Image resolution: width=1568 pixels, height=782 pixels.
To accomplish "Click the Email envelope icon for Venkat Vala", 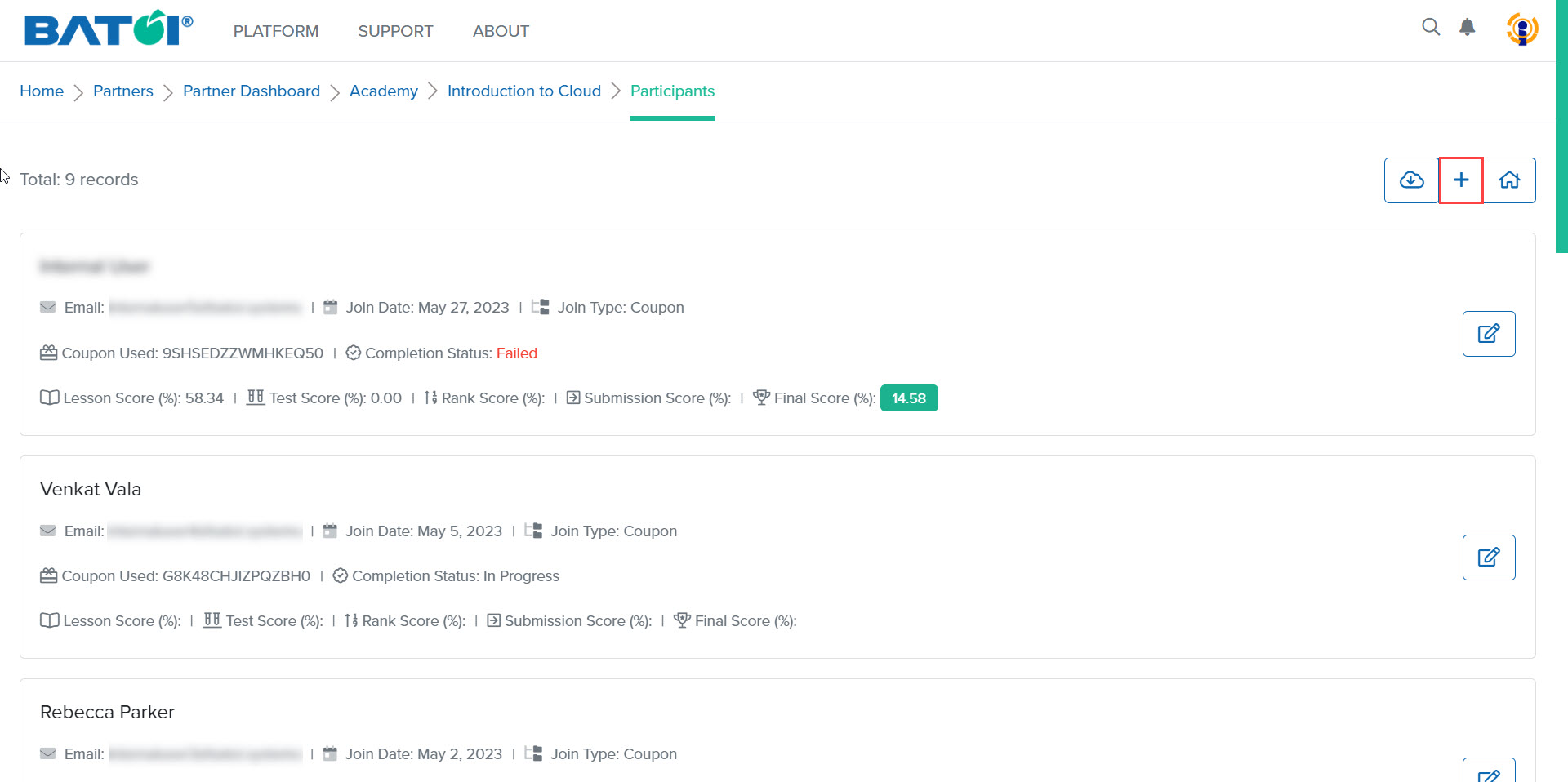I will 48,531.
